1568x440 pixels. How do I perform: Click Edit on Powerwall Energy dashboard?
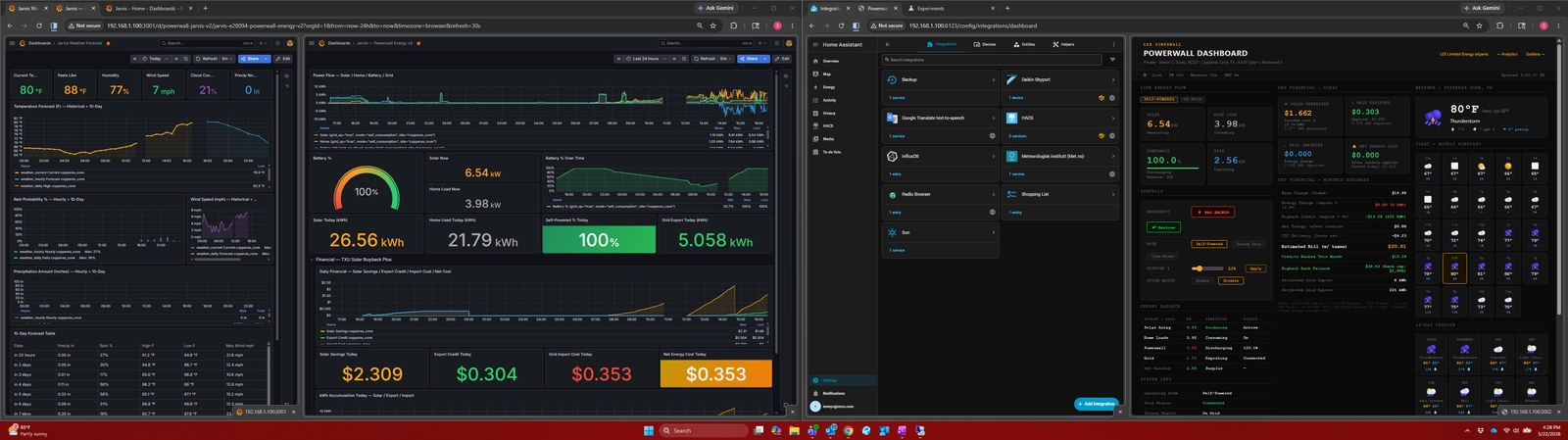[x=782, y=59]
